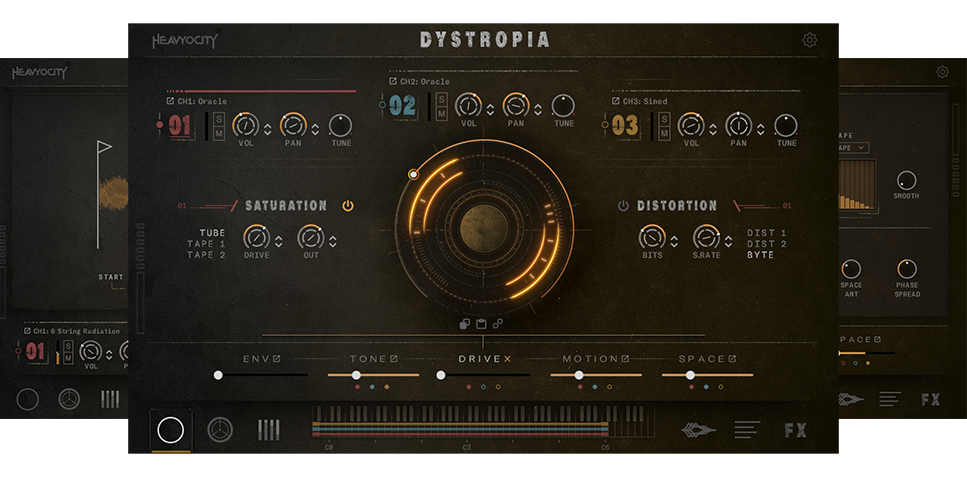Open the circle main page view
Screen dimensions: 967x477
(x=171, y=430)
